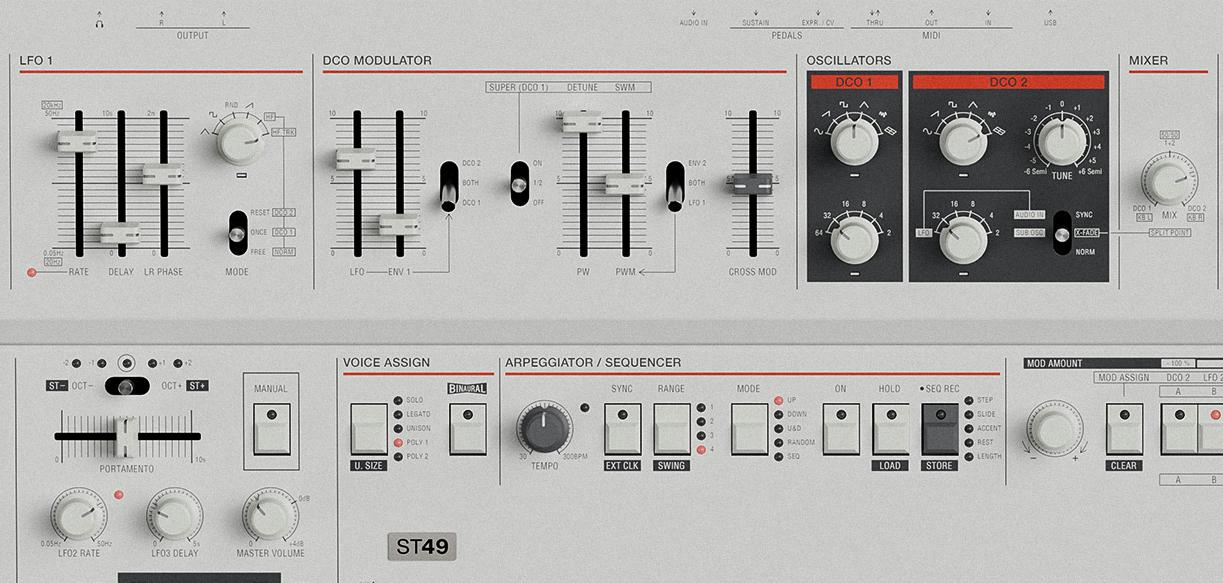The width and height of the screenshot is (1223, 583).
Task: Enable the arpeggiator Hold button
Action: 889,429
